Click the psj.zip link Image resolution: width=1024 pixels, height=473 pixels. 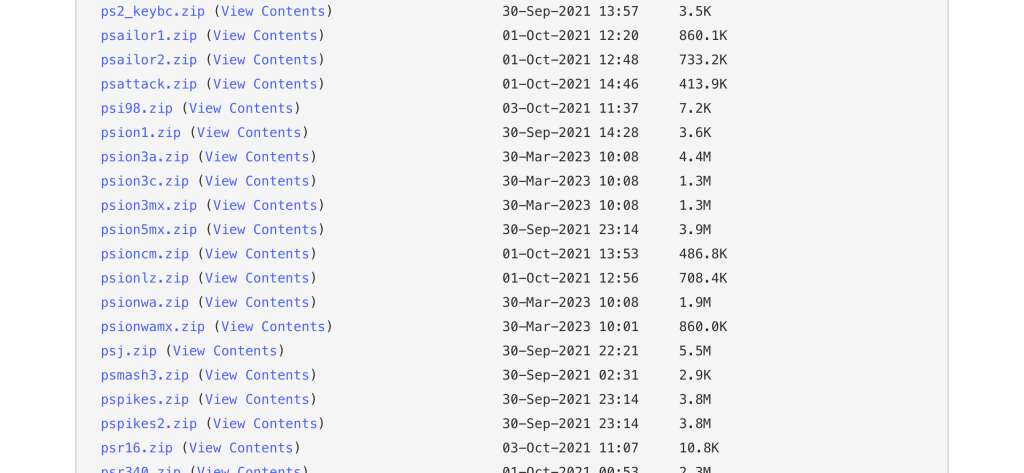[128, 351]
